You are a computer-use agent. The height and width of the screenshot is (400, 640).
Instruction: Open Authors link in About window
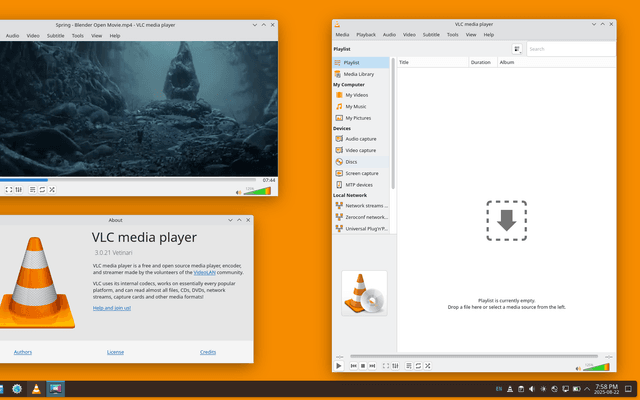(23, 352)
